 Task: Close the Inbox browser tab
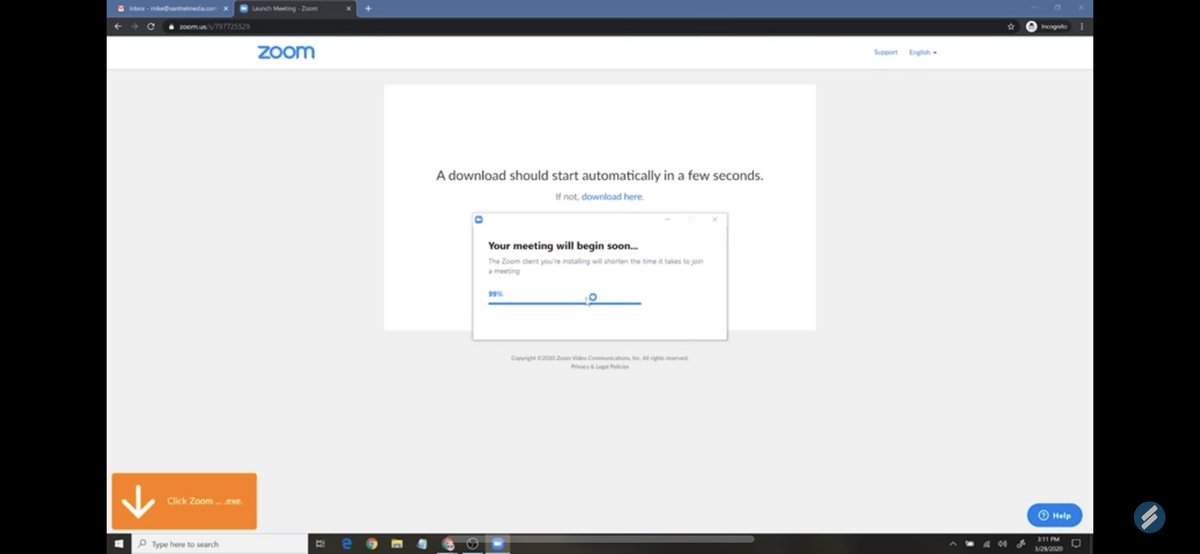pos(226,8)
